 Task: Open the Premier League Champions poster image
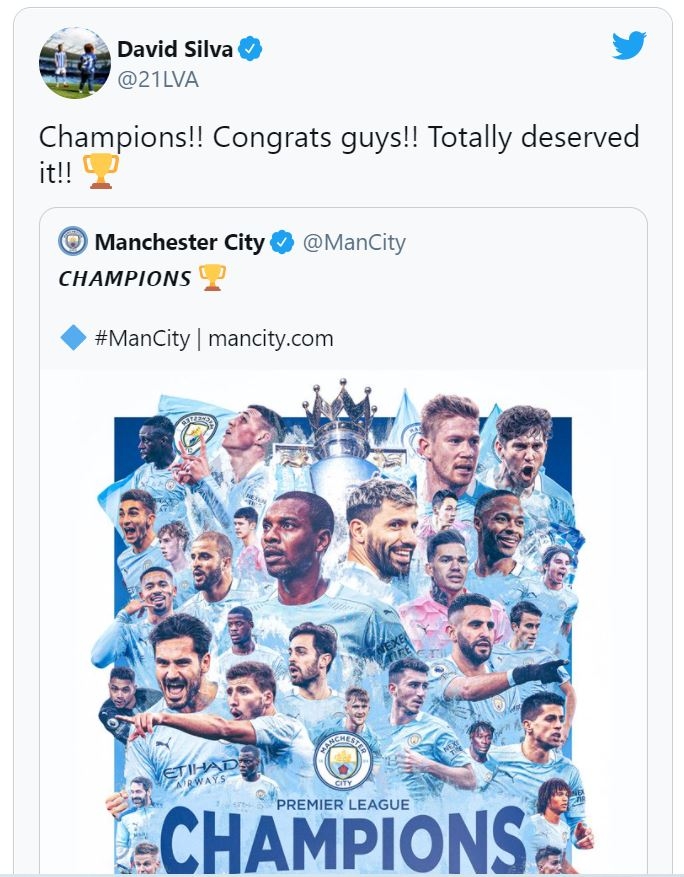pyautogui.click(x=342, y=620)
